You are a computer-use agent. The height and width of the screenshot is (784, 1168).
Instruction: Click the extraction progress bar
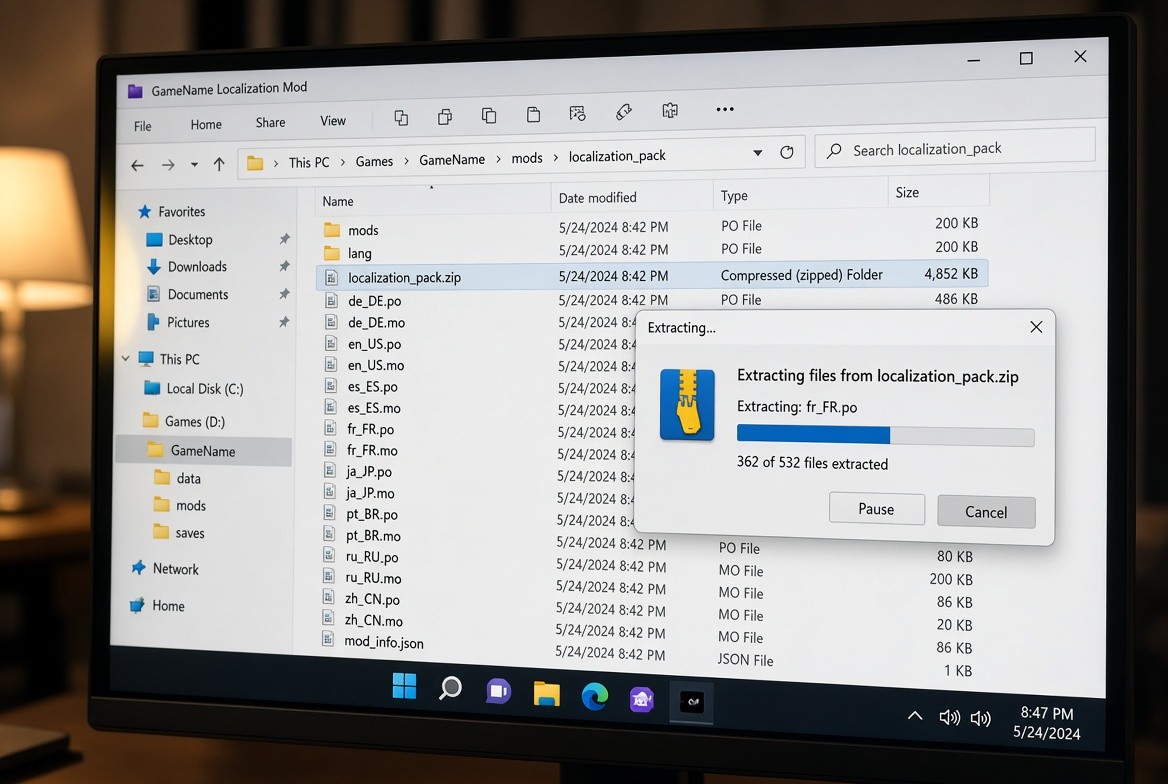pos(886,436)
